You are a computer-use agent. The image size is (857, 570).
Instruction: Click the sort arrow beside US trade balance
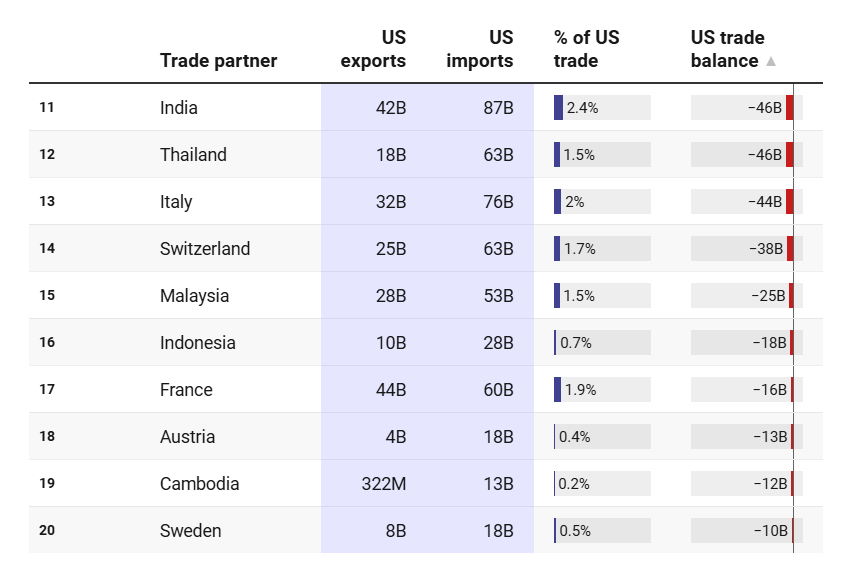pyautogui.click(x=770, y=61)
